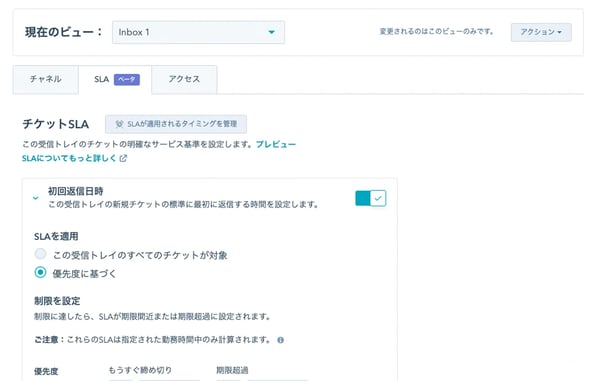Switch to the チャネル tab

click(x=46, y=79)
